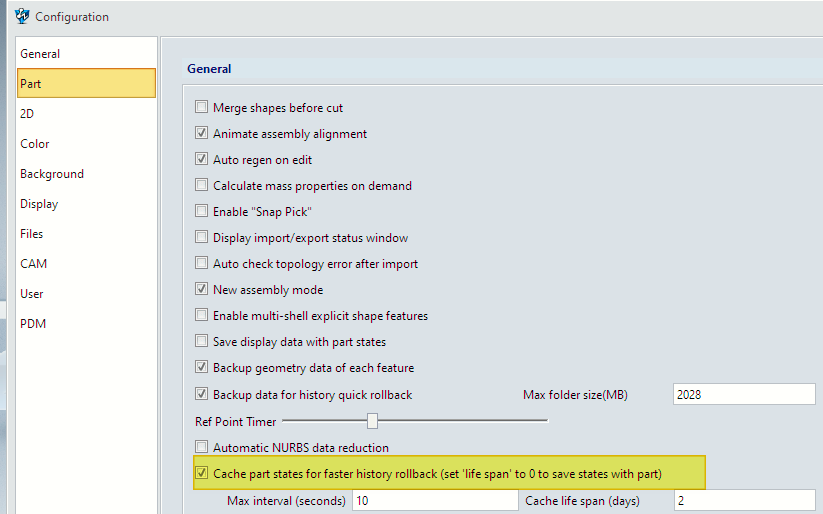Select the PDM settings category
The image size is (823, 514).
[x=33, y=323]
